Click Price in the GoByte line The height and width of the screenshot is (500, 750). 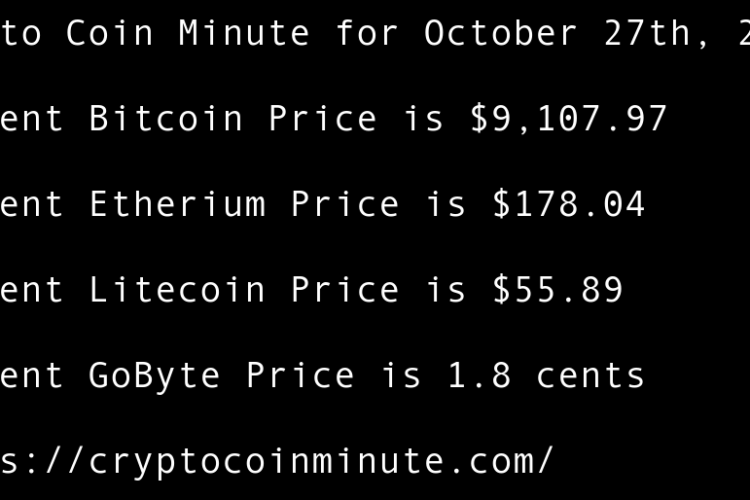coord(300,376)
